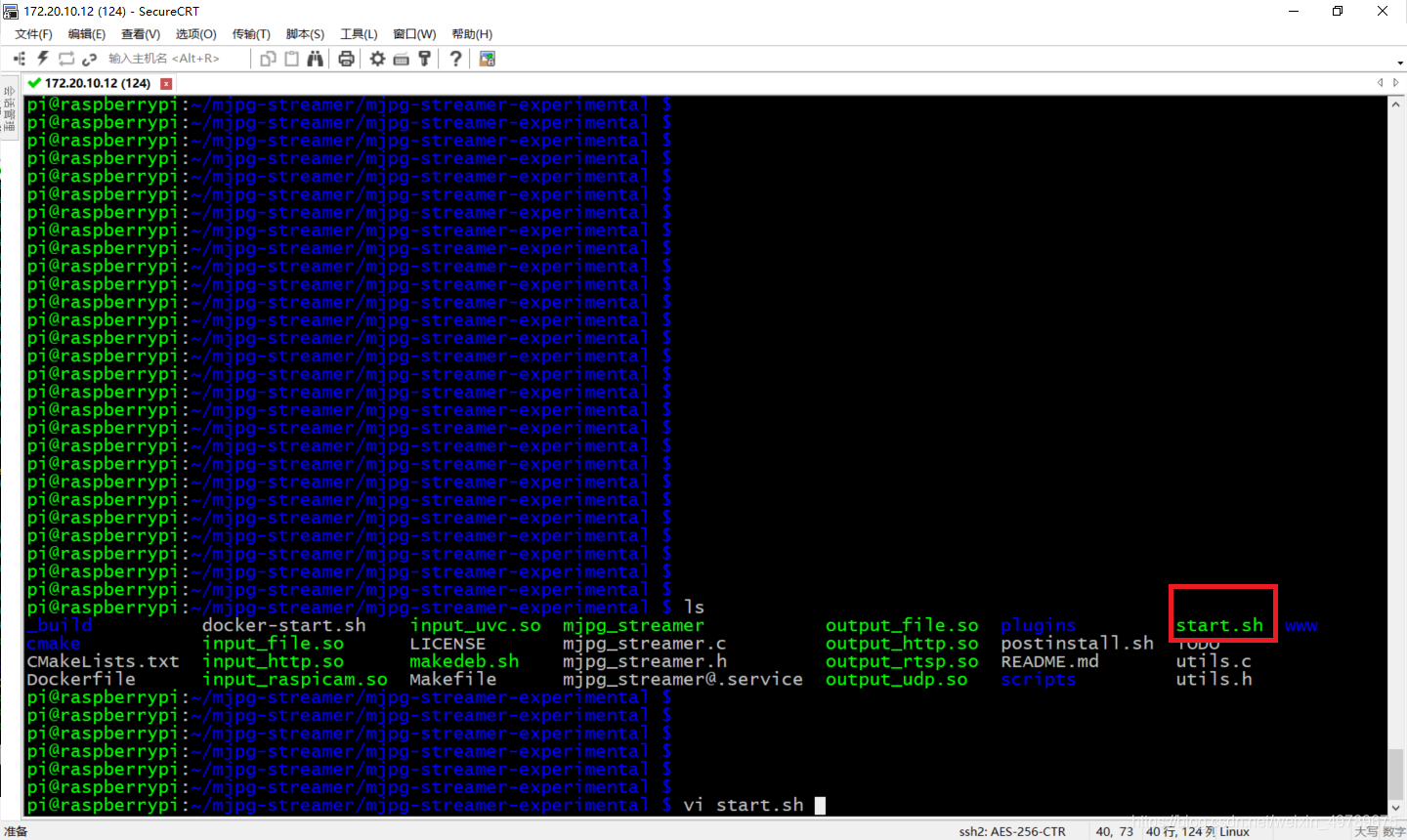Screen dimensions: 1407x840
Task: Open Session Options gear icon
Action: tap(377, 59)
